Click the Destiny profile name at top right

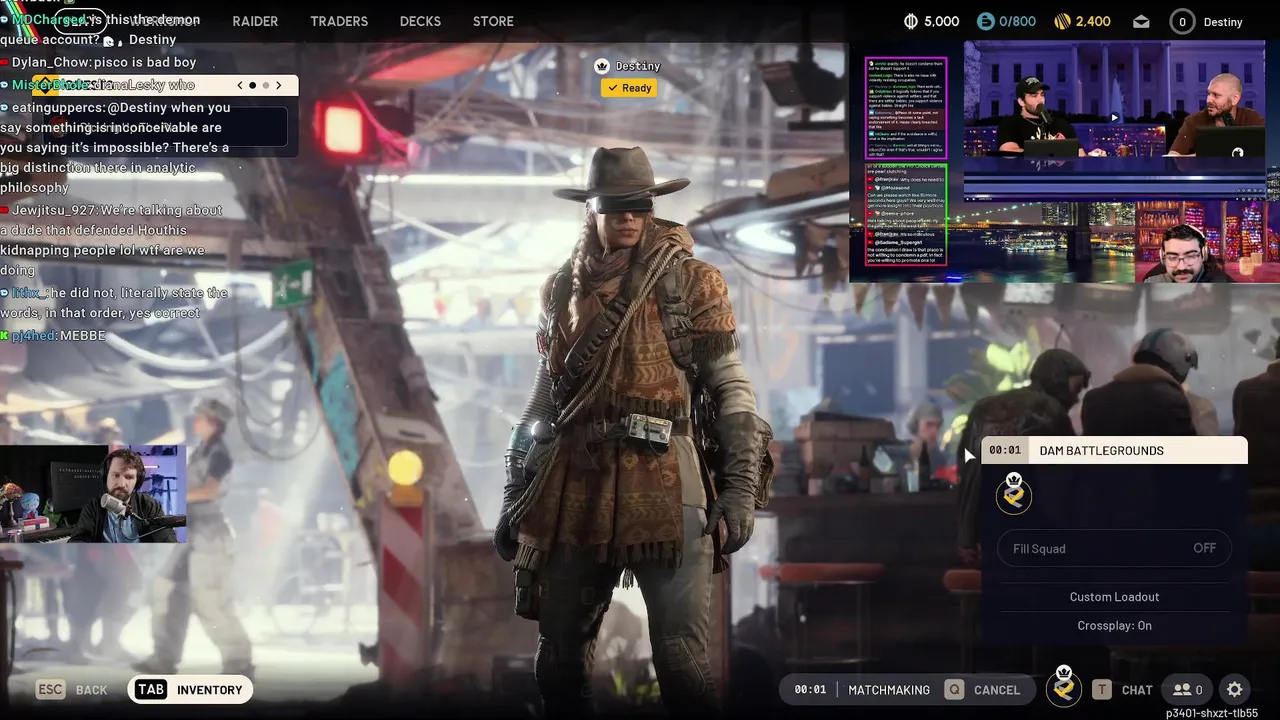1223,21
